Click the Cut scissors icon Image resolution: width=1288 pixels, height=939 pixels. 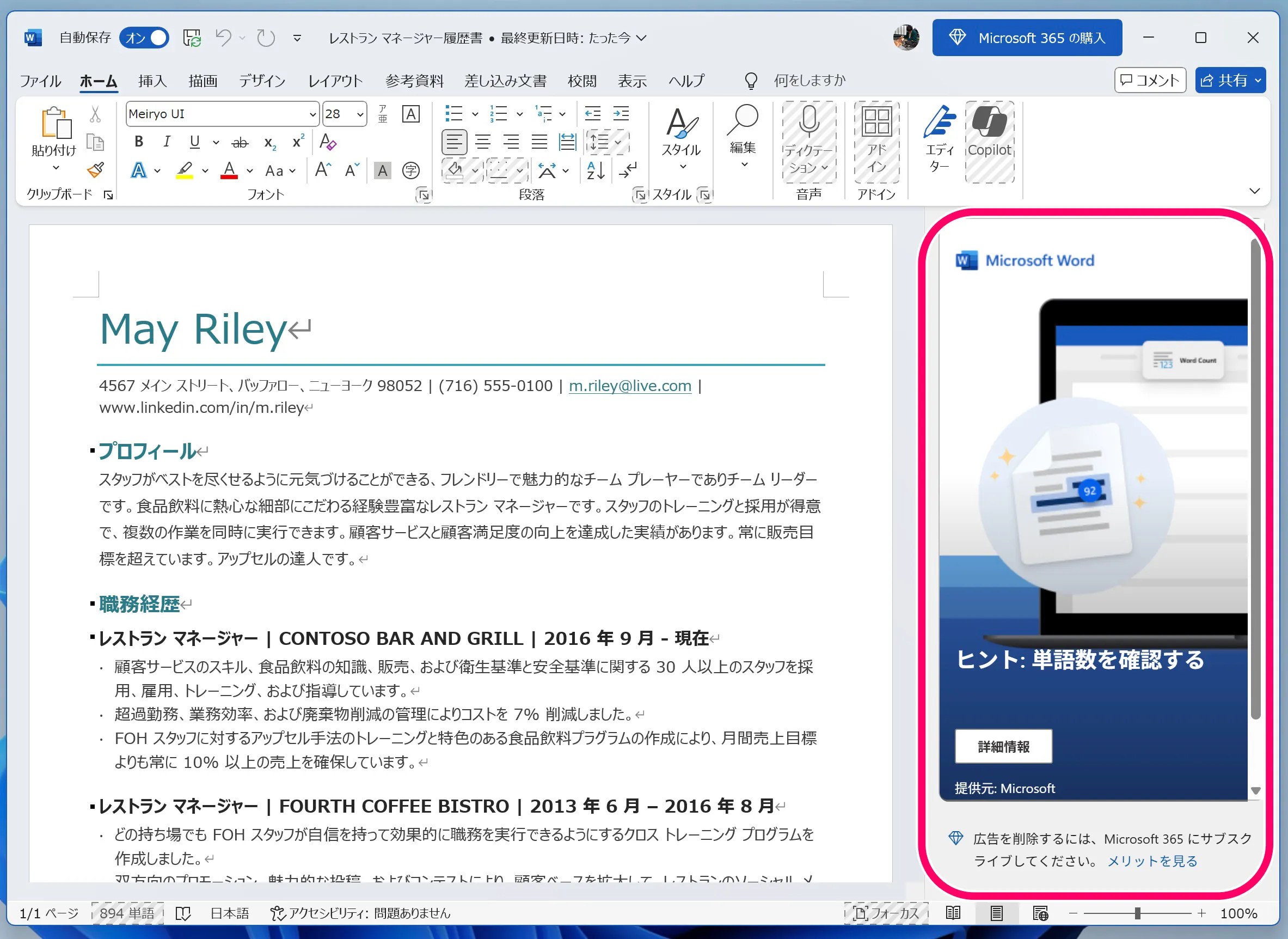click(95, 114)
